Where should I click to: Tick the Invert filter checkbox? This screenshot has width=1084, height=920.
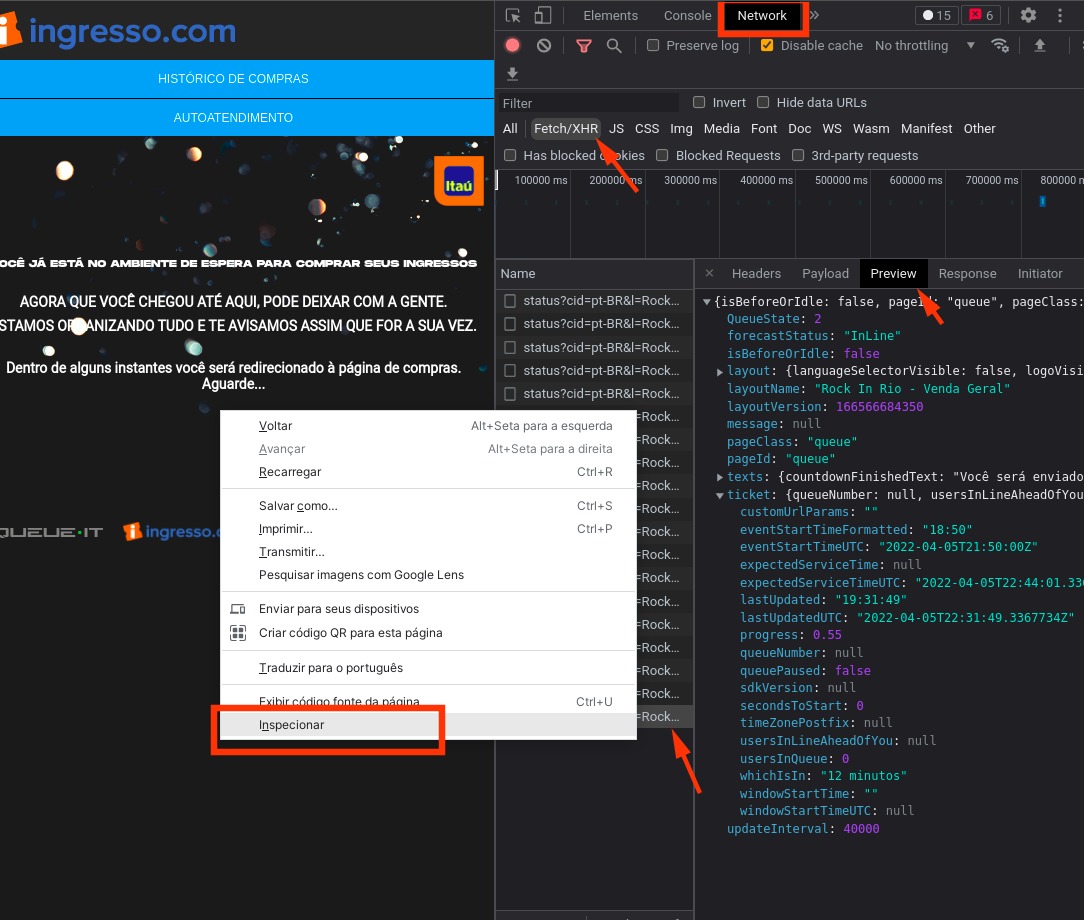pos(699,102)
